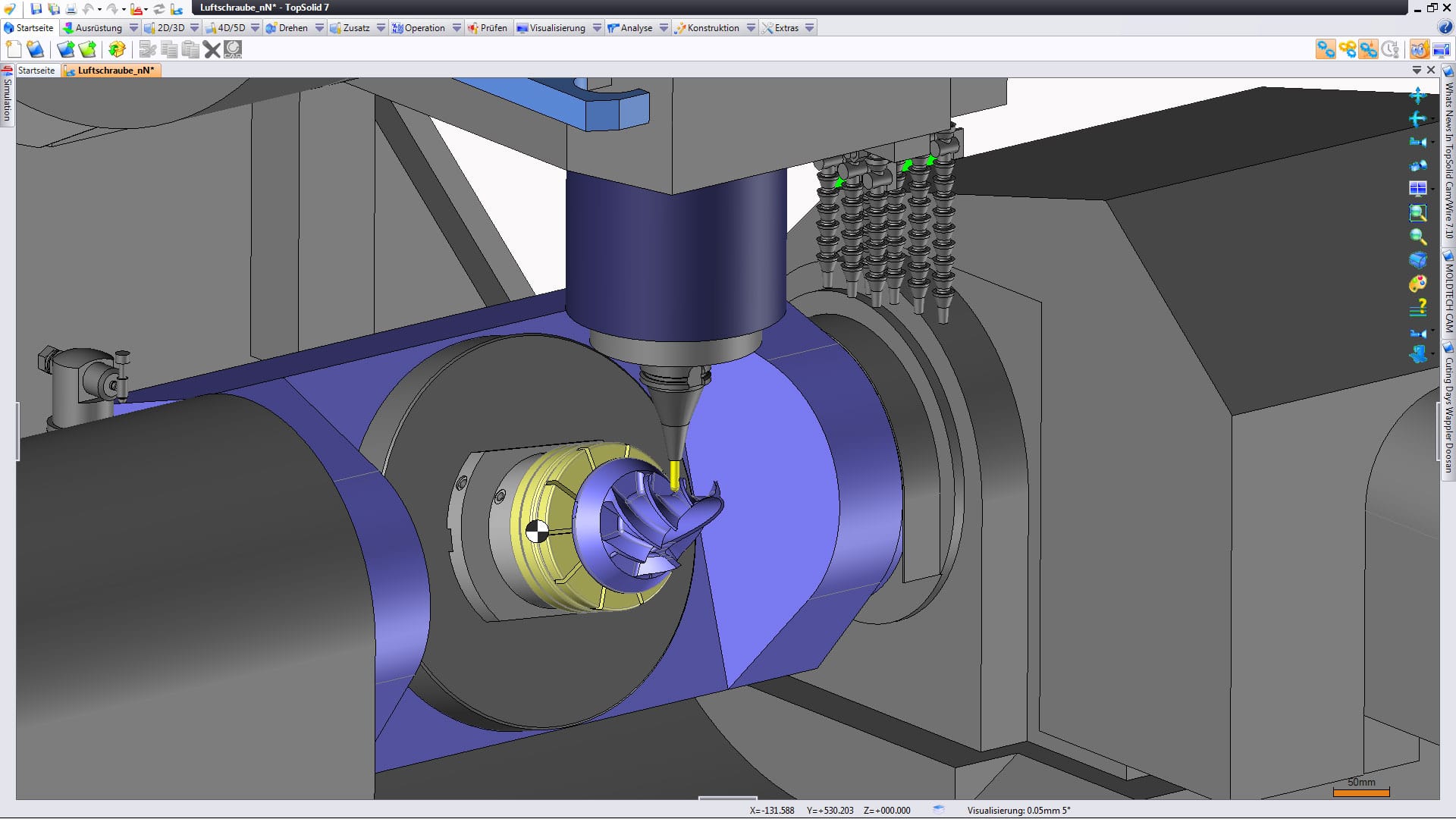Toggle the yellow gears mode button

tap(1347, 50)
